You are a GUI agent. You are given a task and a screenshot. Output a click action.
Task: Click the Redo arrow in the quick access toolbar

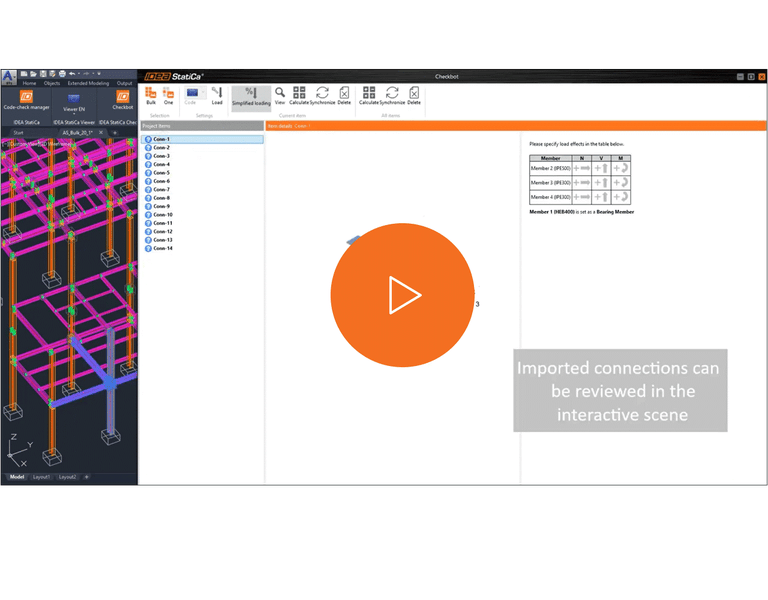click(86, 74)
